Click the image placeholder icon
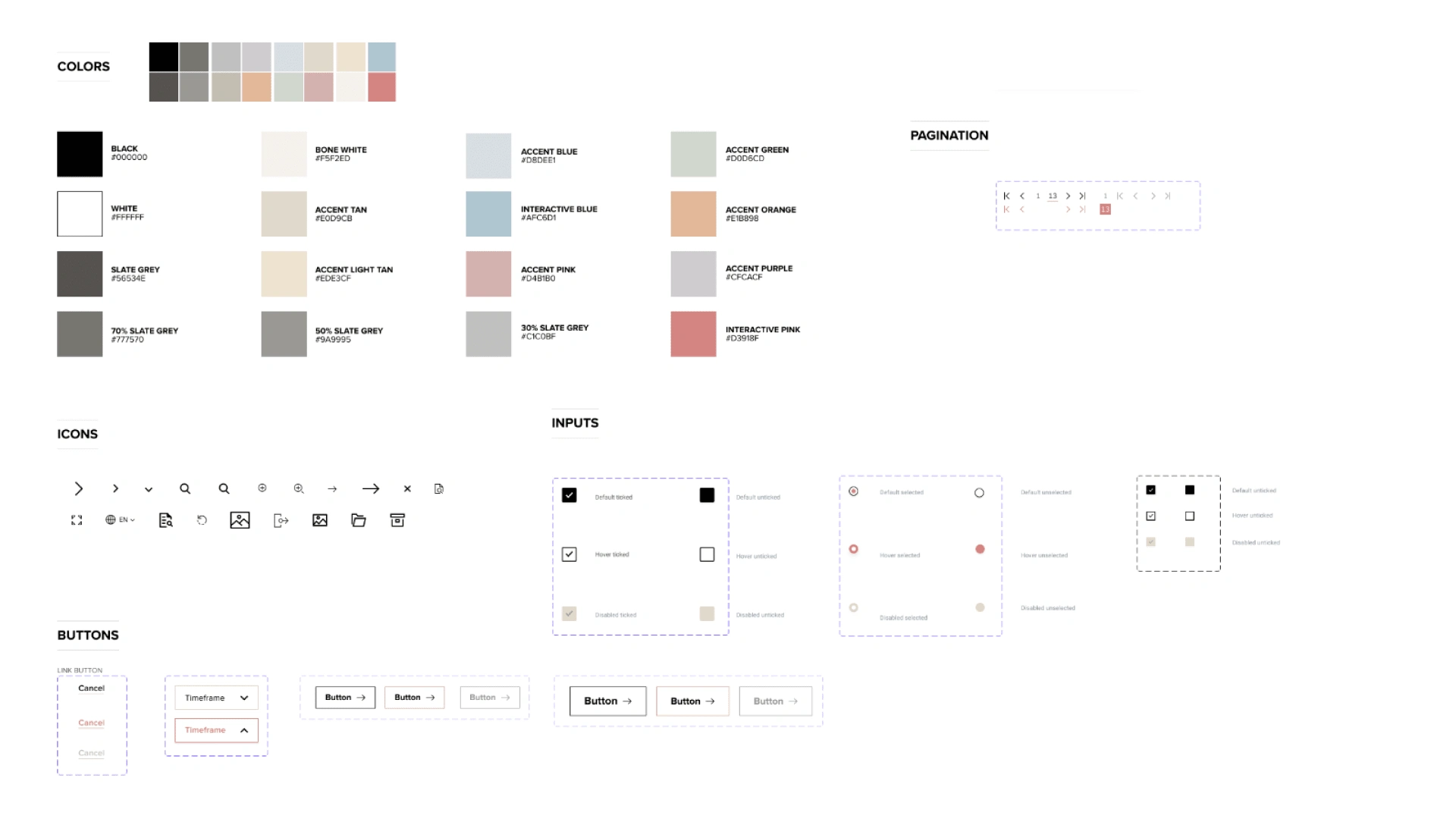1456x819 pixels. point(239,519)
